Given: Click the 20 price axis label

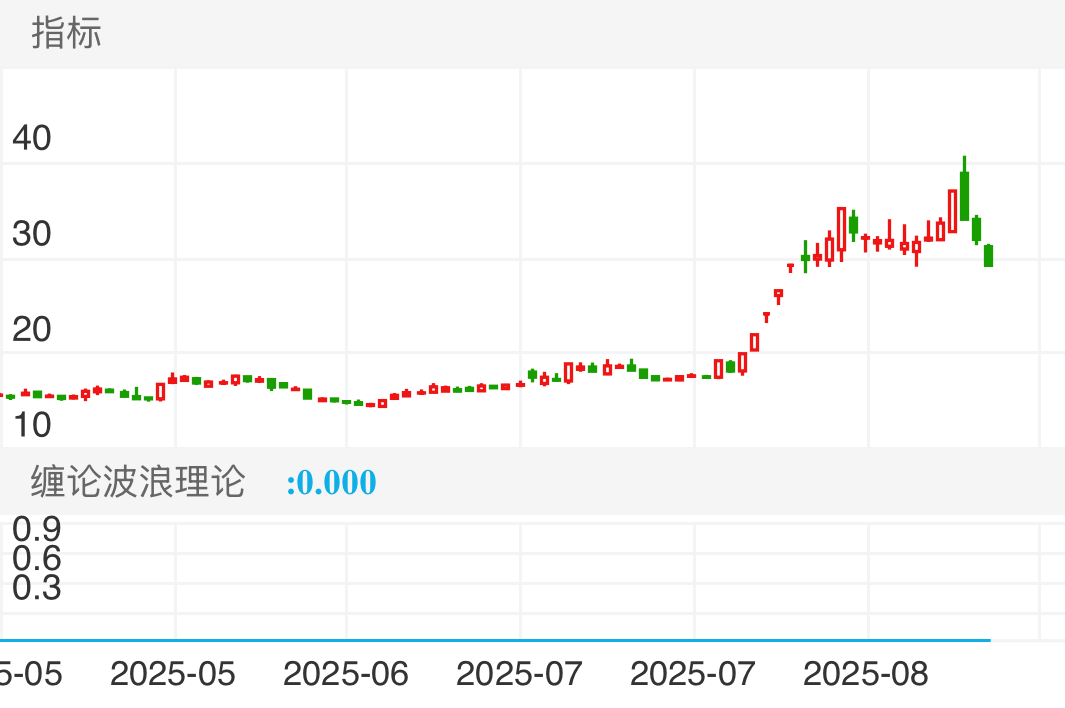Looking at the screenshot, I should tap(32, 330).
